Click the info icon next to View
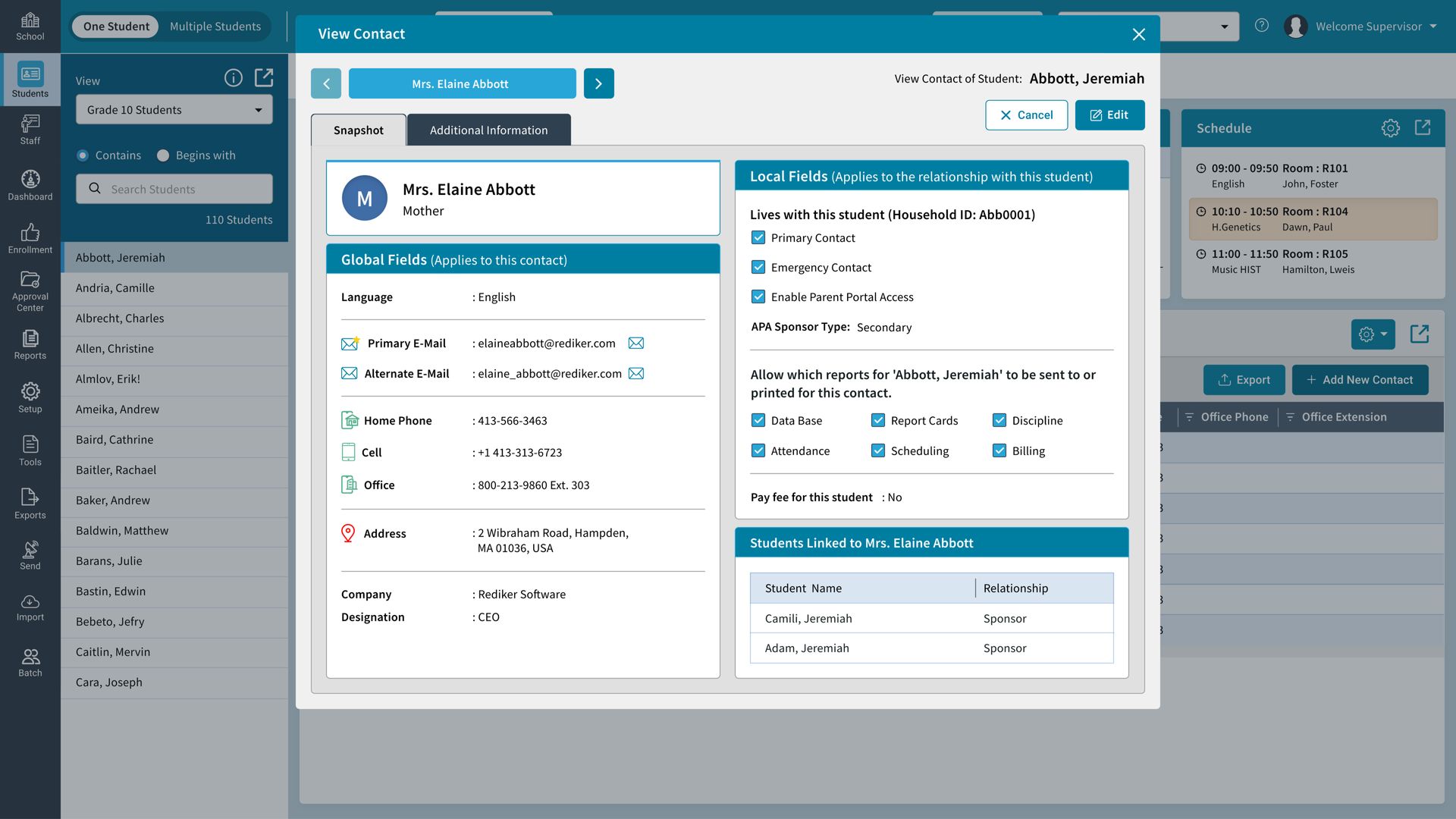 tap(234, 78)
